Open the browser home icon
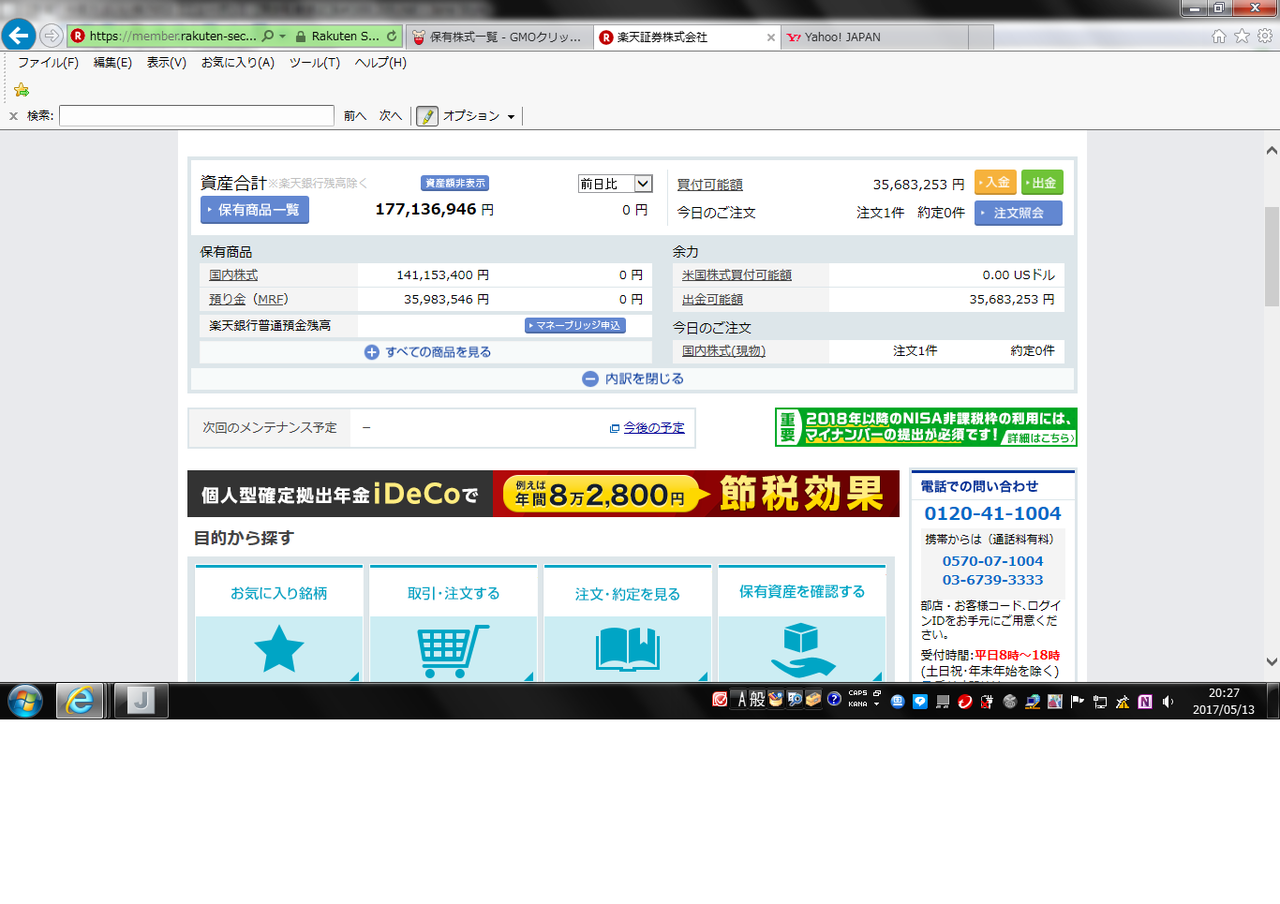The width and height of the screenshot is (1280, 904). tap(1219, 36)
